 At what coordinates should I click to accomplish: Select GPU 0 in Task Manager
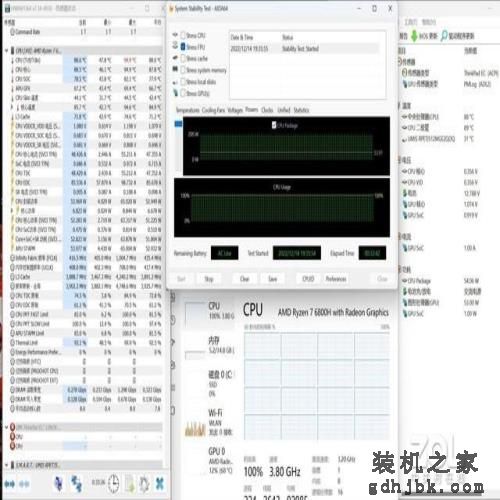(x=210, y=461)
